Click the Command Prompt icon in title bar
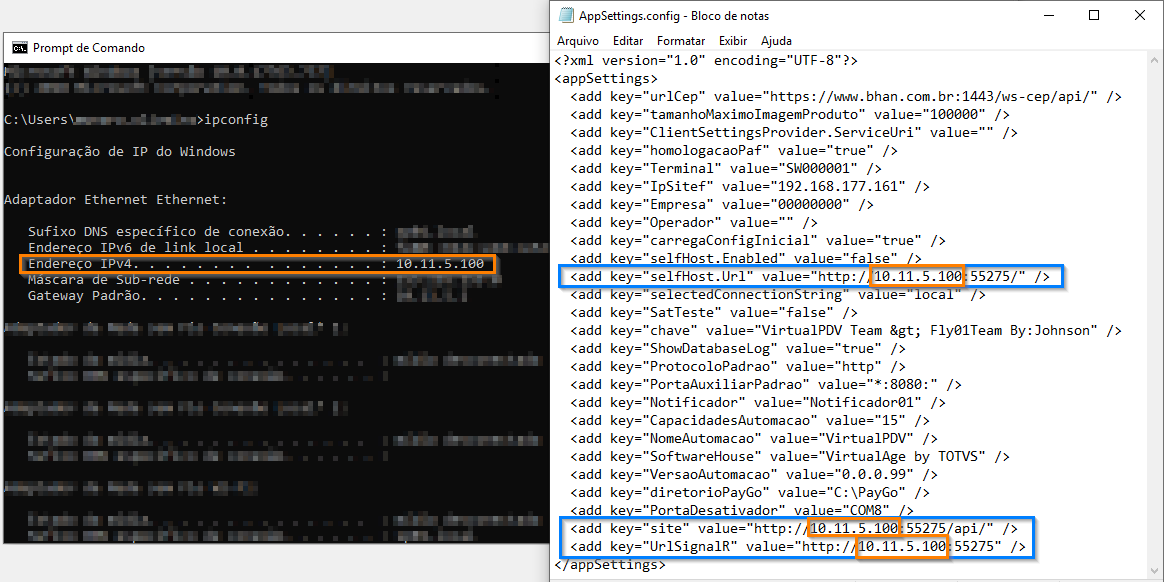1164x582 pixels. [x=20, y=48]
